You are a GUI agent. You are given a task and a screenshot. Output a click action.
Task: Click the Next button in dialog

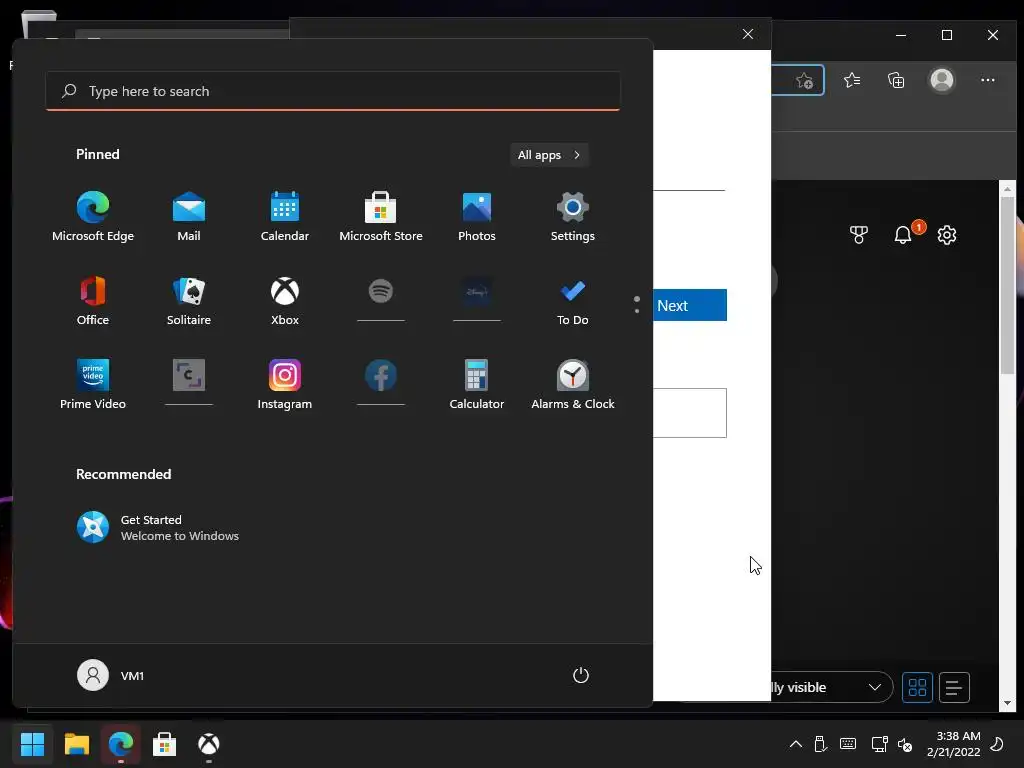(690, 305)
